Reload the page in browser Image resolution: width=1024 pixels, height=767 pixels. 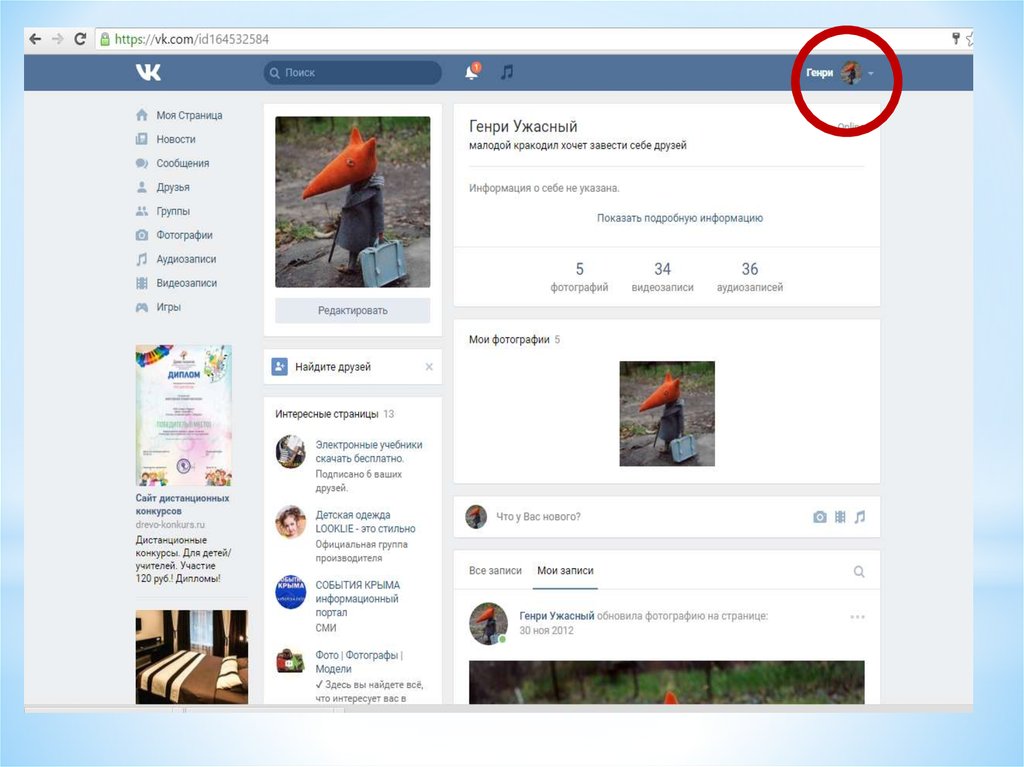point(80,39)
